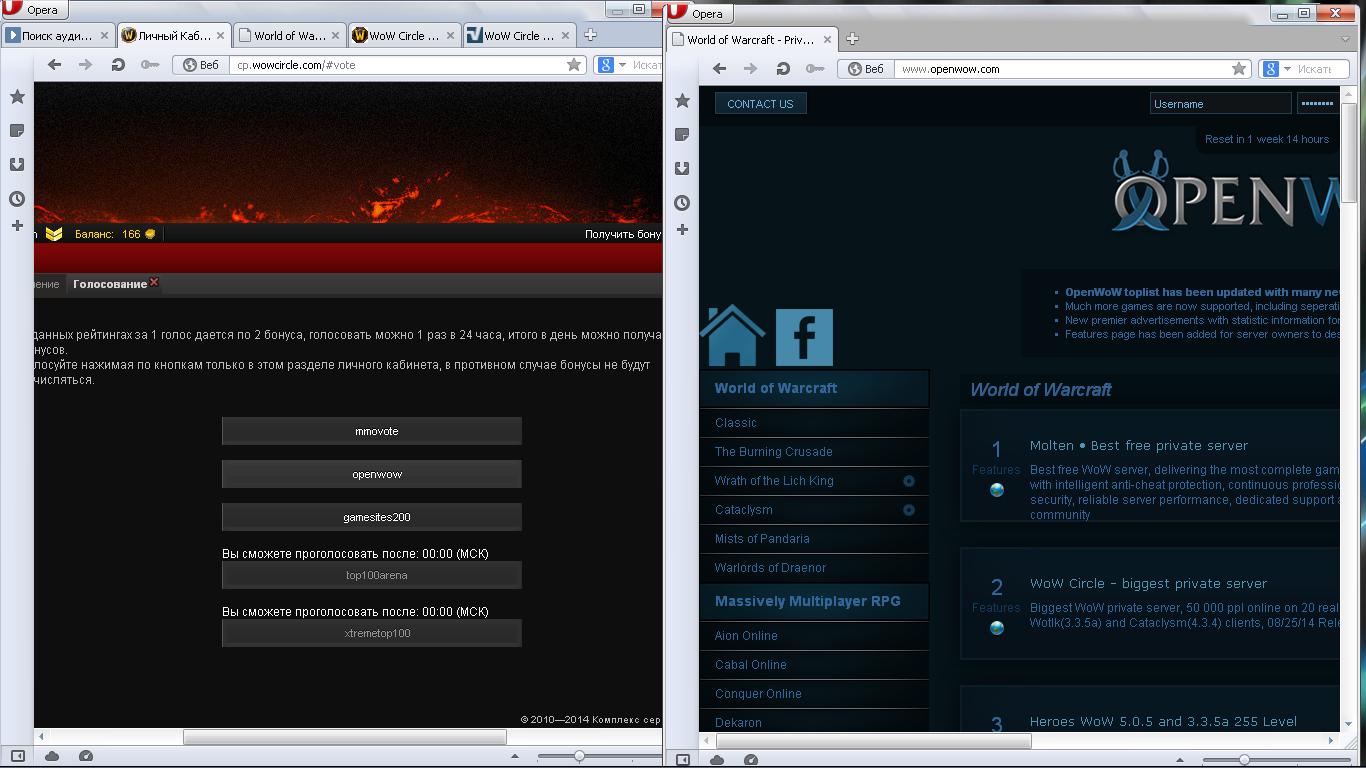Image resolution: width=1366 pixels, height=768 pixels.
Task: Open Mists of Pandaria link
Action: (x=762, y=539)
